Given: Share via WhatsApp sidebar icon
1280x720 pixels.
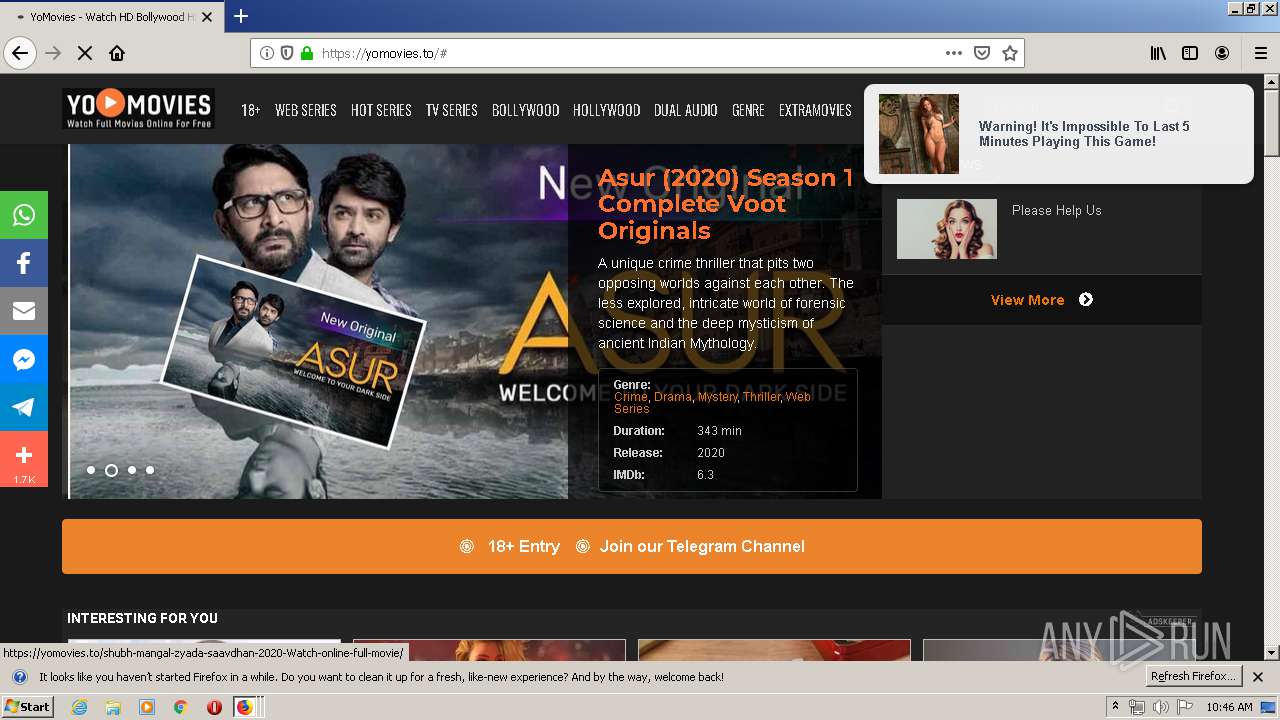Looking at the screenshot, I should (x=24, y=215).
